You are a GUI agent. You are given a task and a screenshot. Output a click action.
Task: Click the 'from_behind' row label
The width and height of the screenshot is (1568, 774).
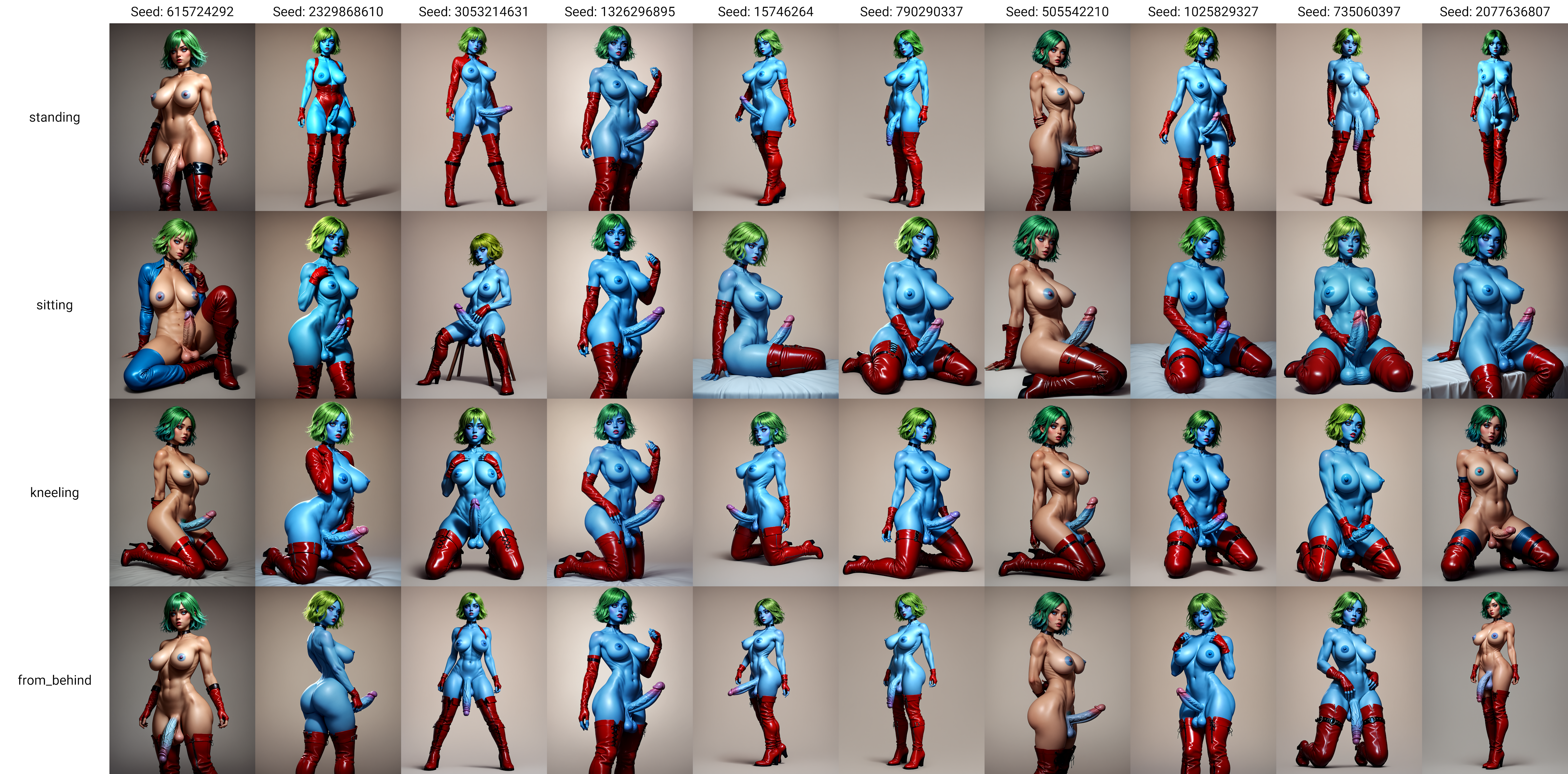(55, 680)
